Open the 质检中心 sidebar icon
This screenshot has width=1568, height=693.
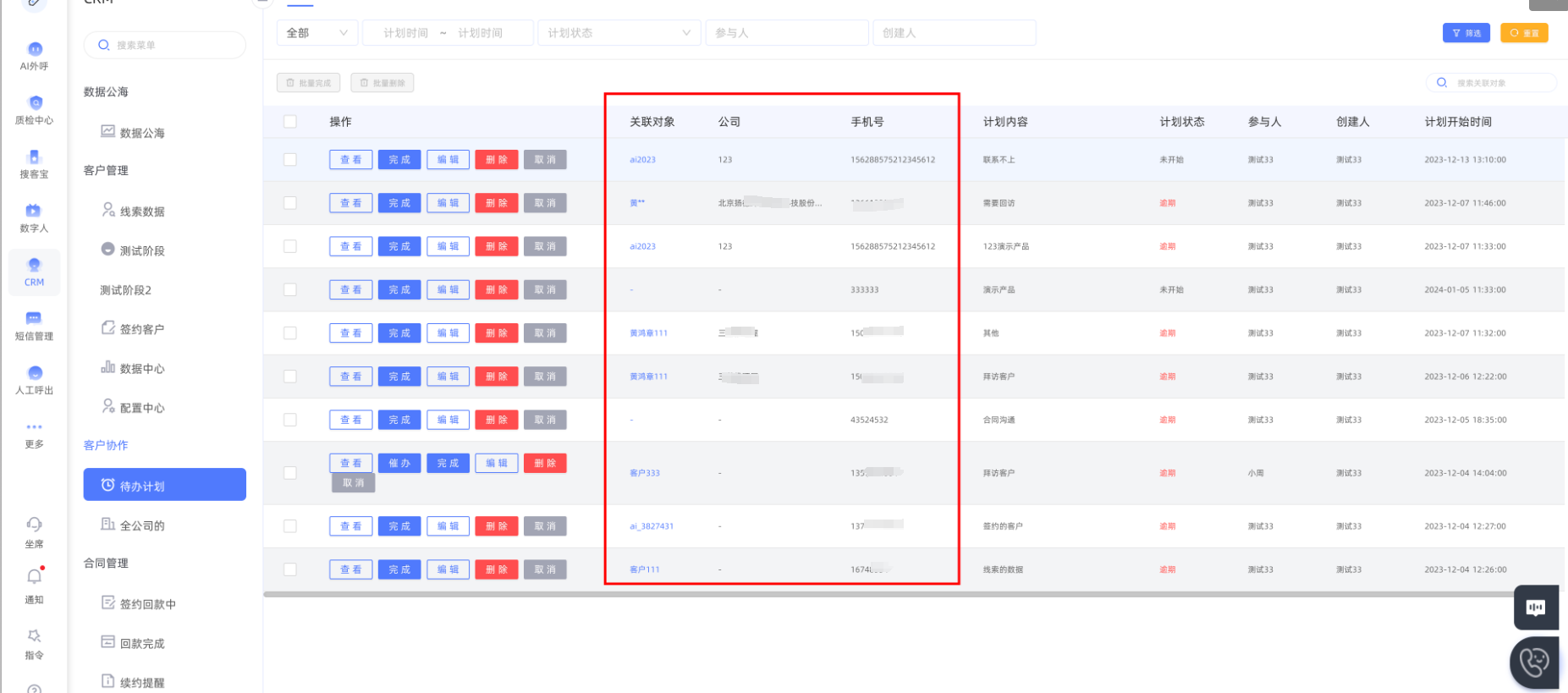click(35, 105)
